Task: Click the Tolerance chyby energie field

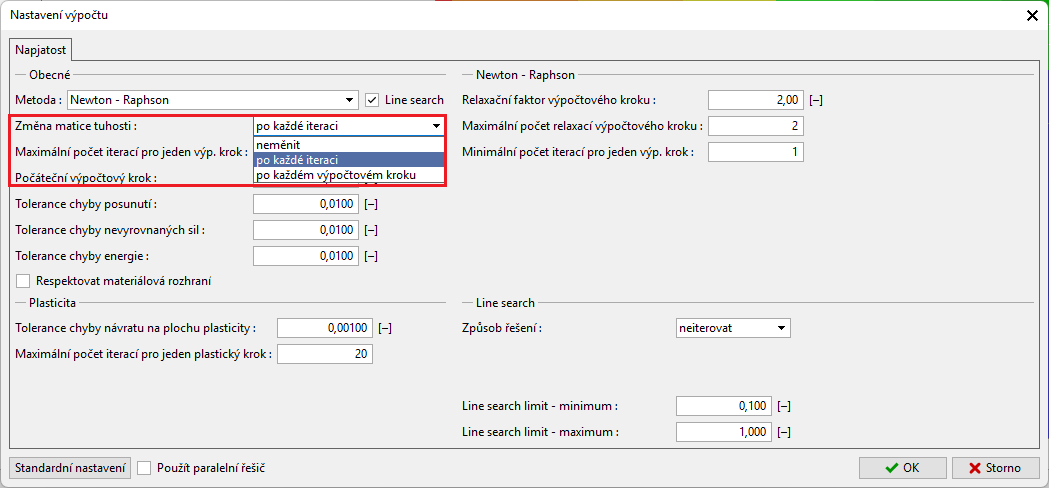Action: click(x=305, y=256)
